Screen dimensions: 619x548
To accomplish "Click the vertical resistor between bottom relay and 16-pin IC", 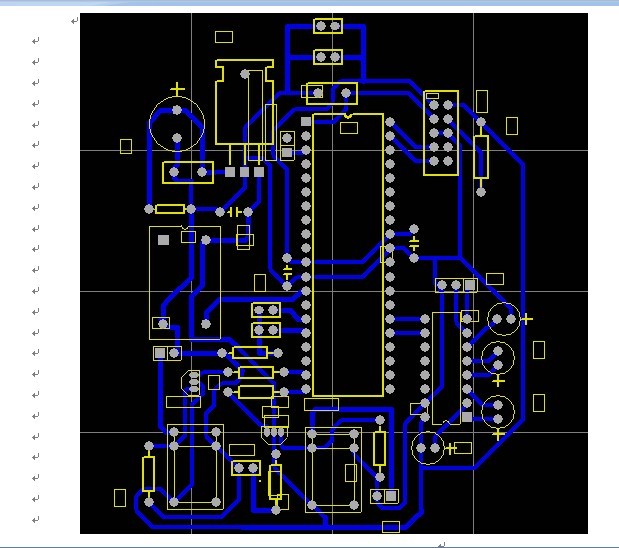I will click(380, 448).
